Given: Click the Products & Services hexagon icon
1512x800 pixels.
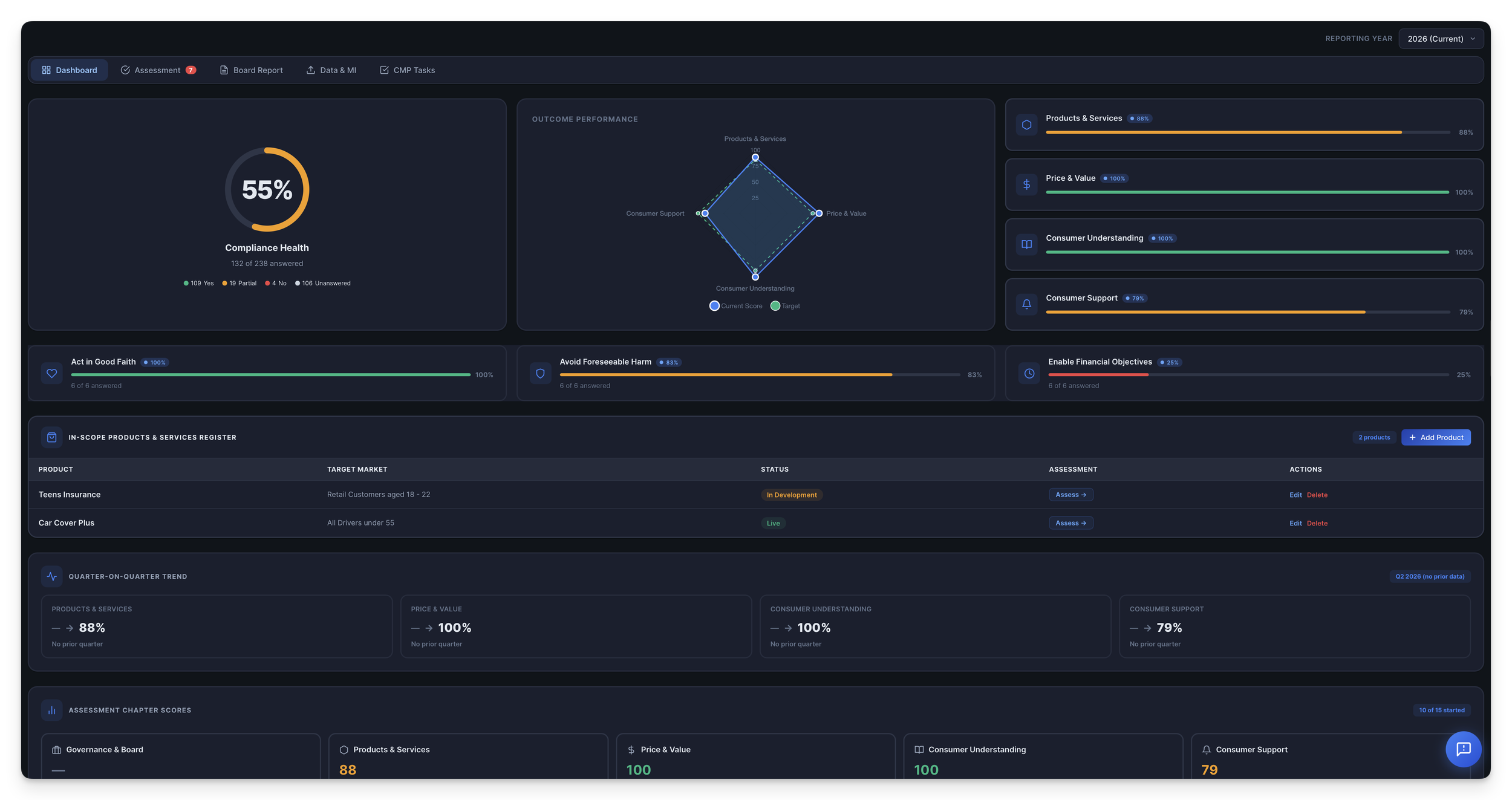Looking at the screenshot, I should coord(1026,125).
